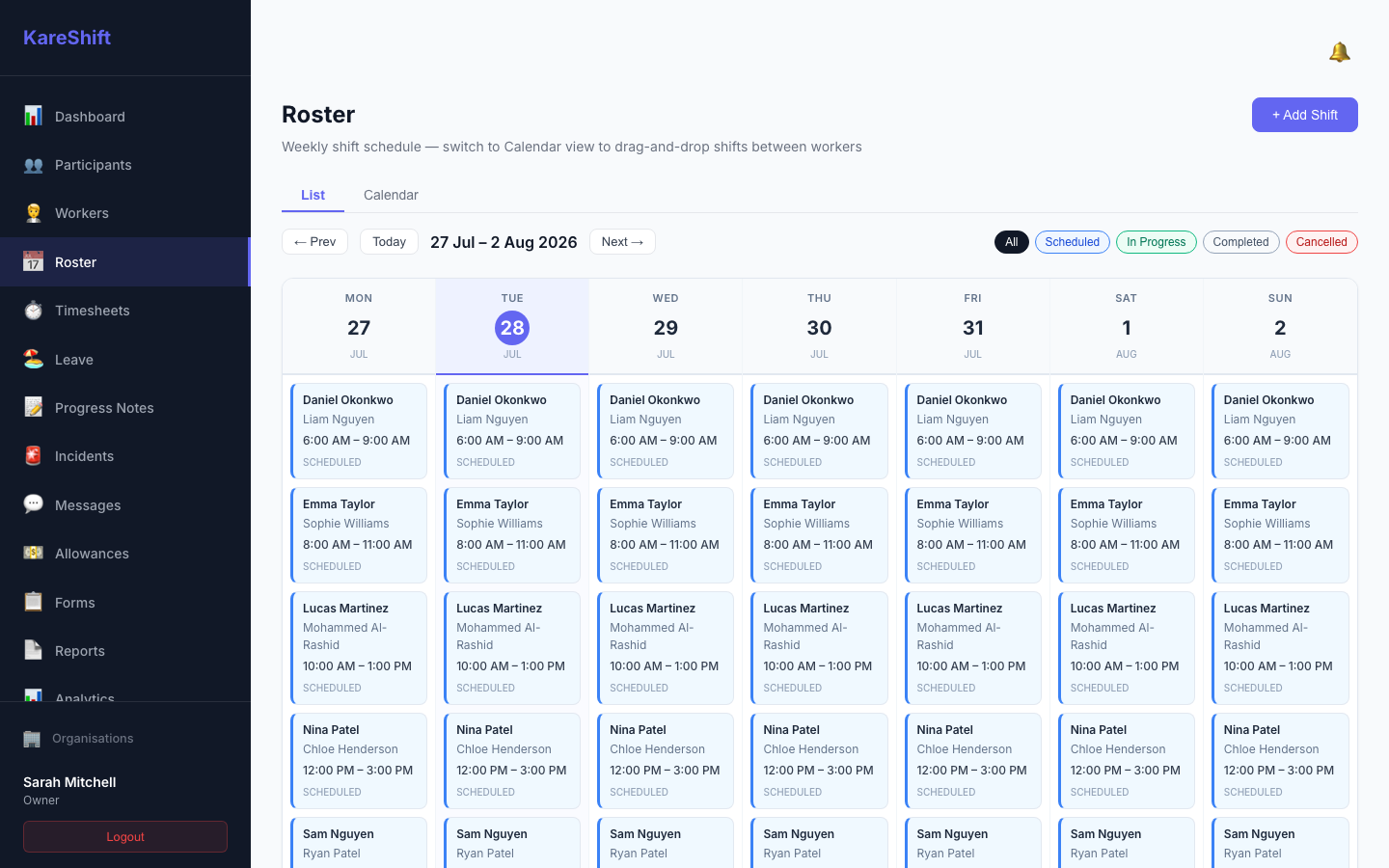This screenshot has width=1389, height=868.
Task: Switch to the List tab
Action: 313,195
